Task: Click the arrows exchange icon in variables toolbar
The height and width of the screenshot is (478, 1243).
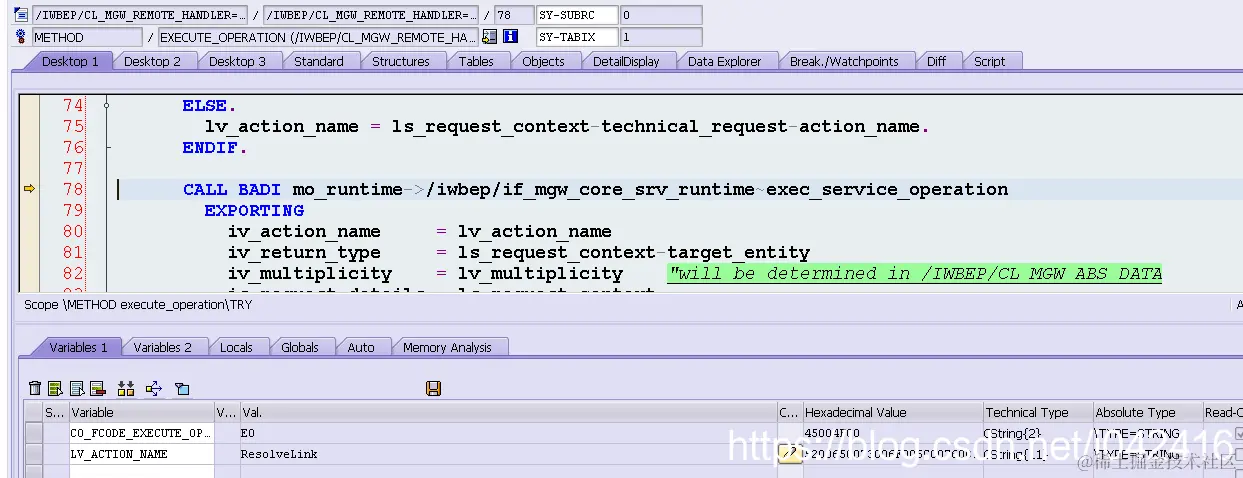Action: pyautogui.click(x=154, y=388)
